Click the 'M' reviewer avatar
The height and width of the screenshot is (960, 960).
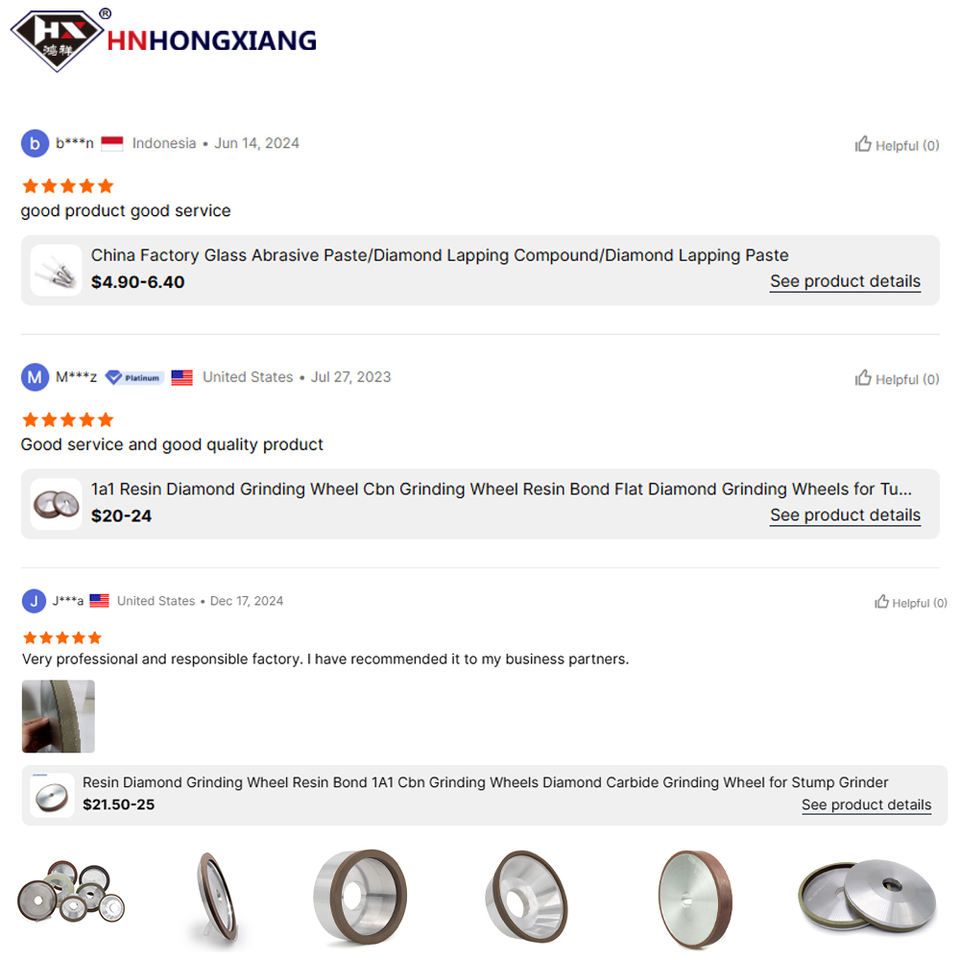35,377
